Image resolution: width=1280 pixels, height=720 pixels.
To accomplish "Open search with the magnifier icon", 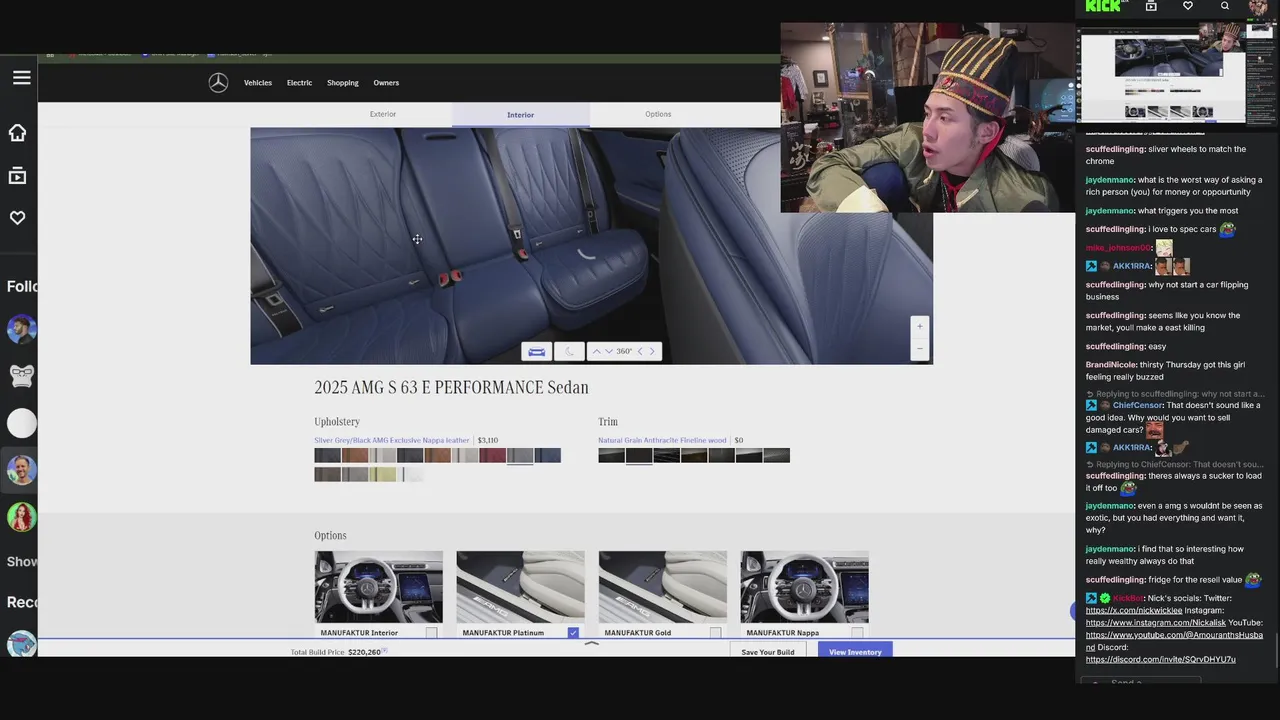I will coord(1225,6).
